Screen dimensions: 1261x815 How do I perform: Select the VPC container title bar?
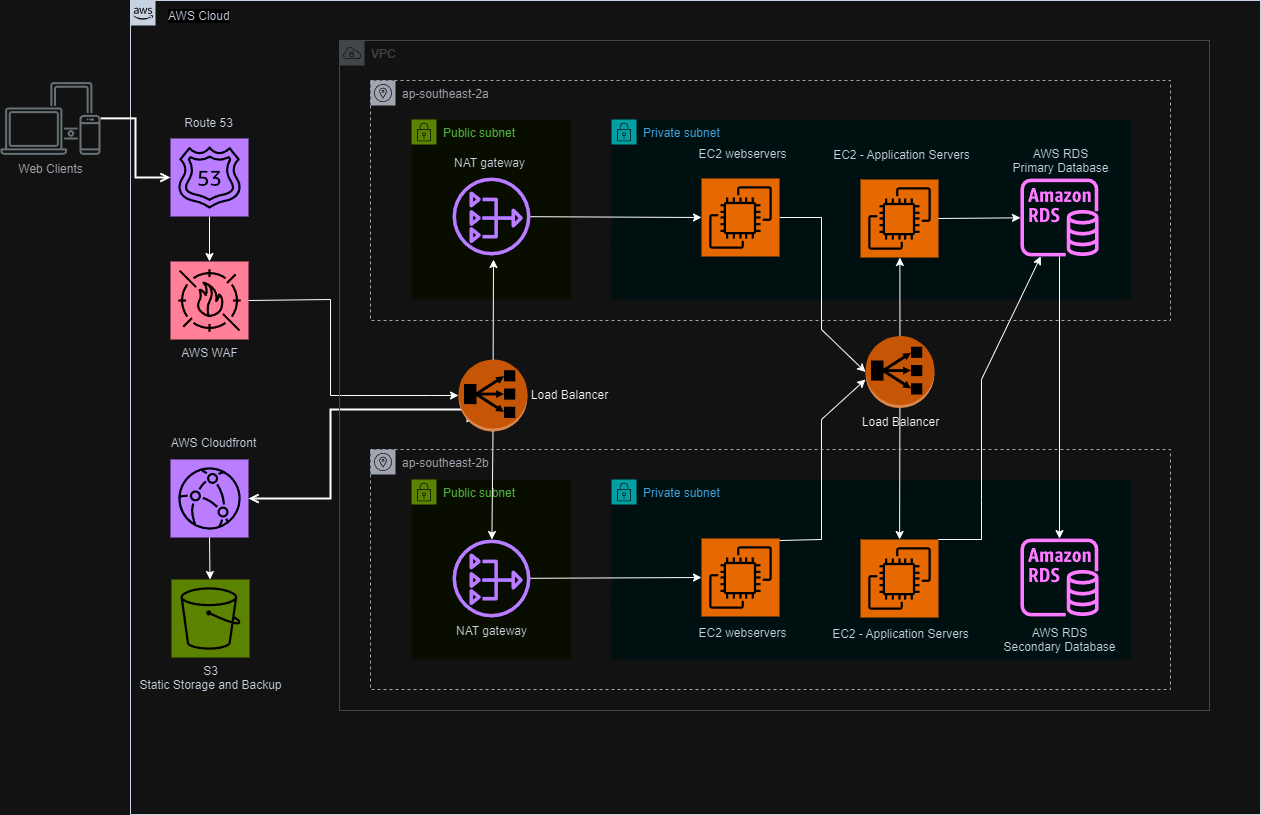tap(383, 54)
